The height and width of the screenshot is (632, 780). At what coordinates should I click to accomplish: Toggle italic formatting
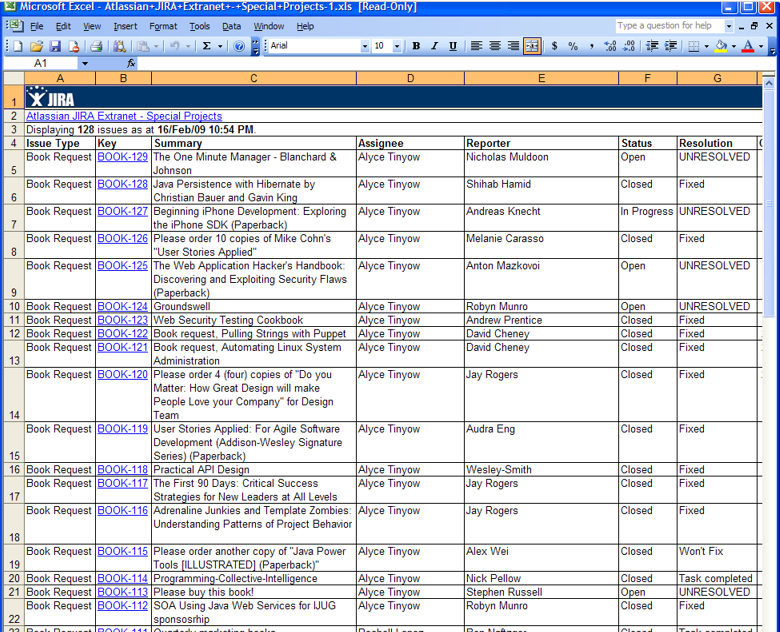434,46
